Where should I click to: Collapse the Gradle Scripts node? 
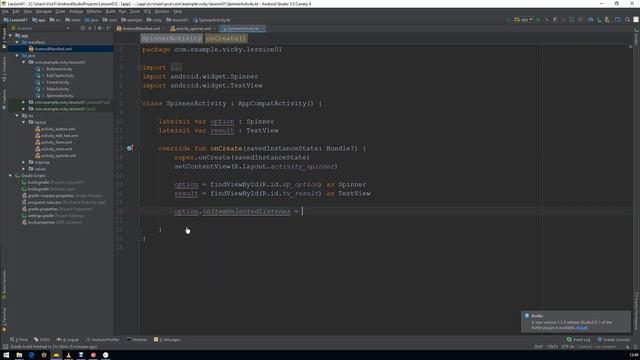11,176
